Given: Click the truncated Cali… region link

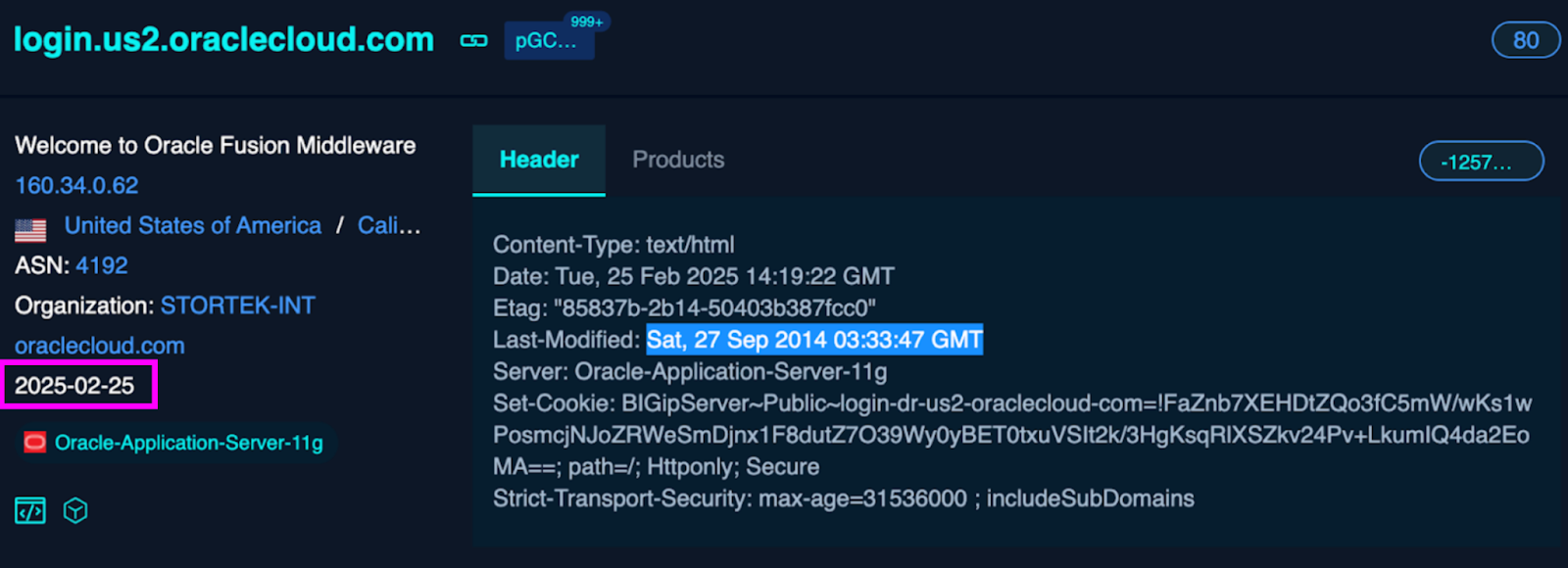Looking at the screenshot, I should click(x=389, y=225).
